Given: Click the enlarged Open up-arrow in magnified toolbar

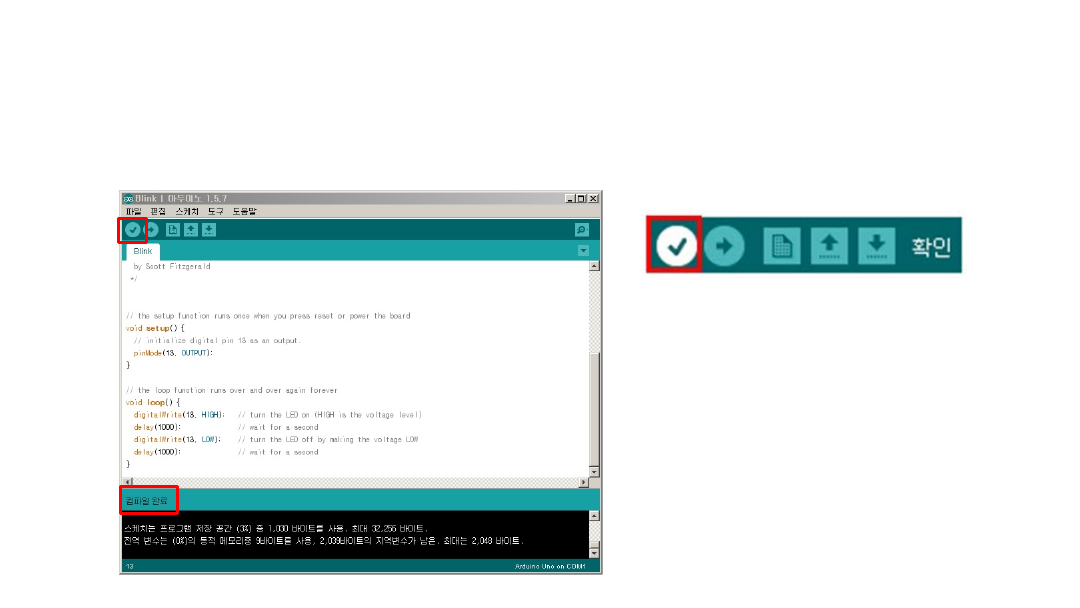Looking at the screenshot, I should click(x=829, y=246).
